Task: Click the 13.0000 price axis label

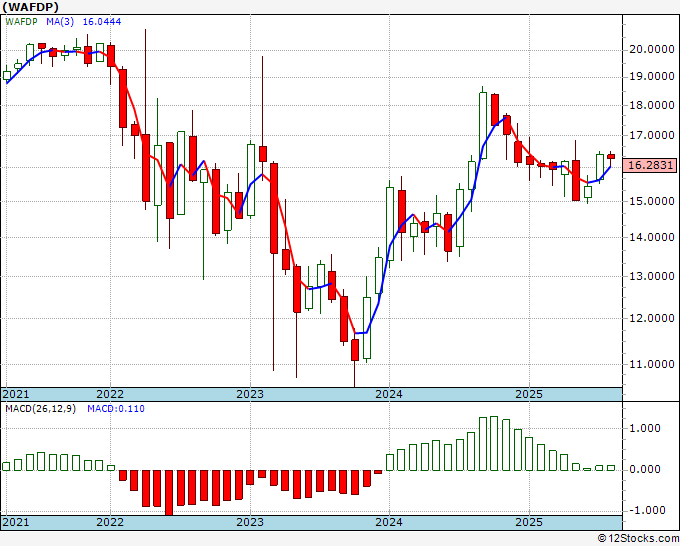Action: [x=652, y=276]
